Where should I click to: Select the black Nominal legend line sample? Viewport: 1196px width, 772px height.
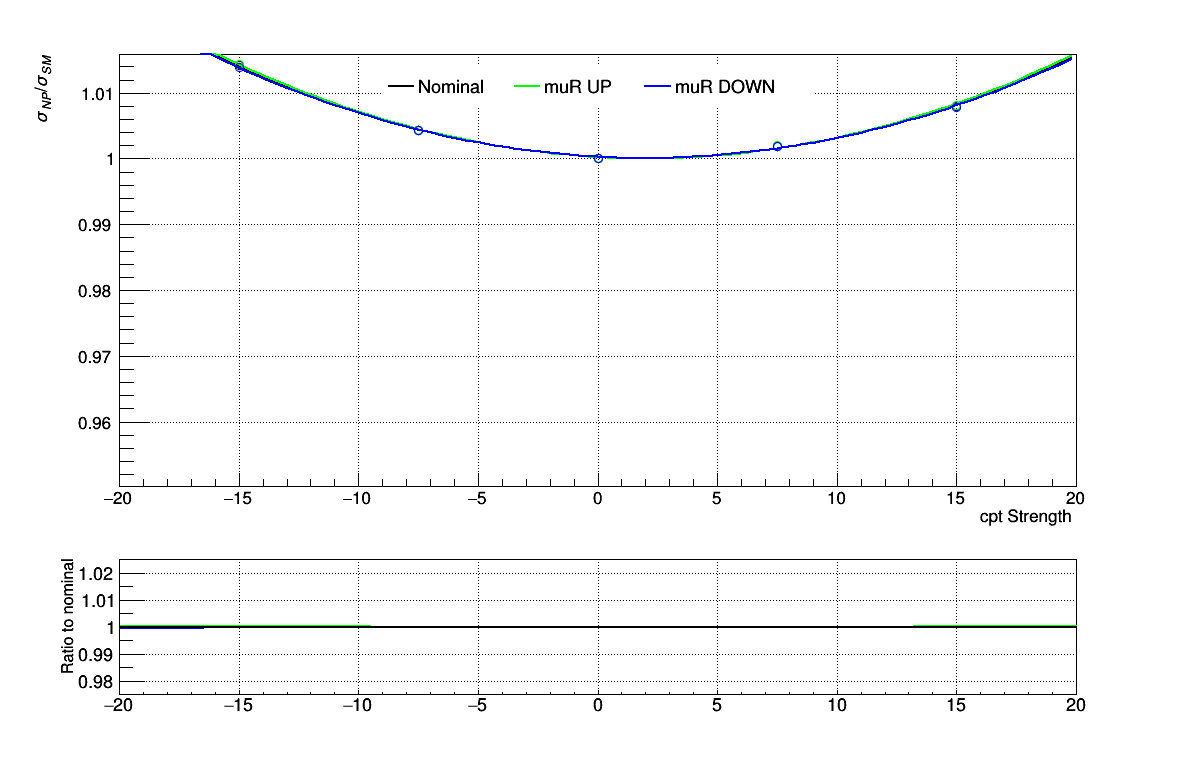coord(400,87)
